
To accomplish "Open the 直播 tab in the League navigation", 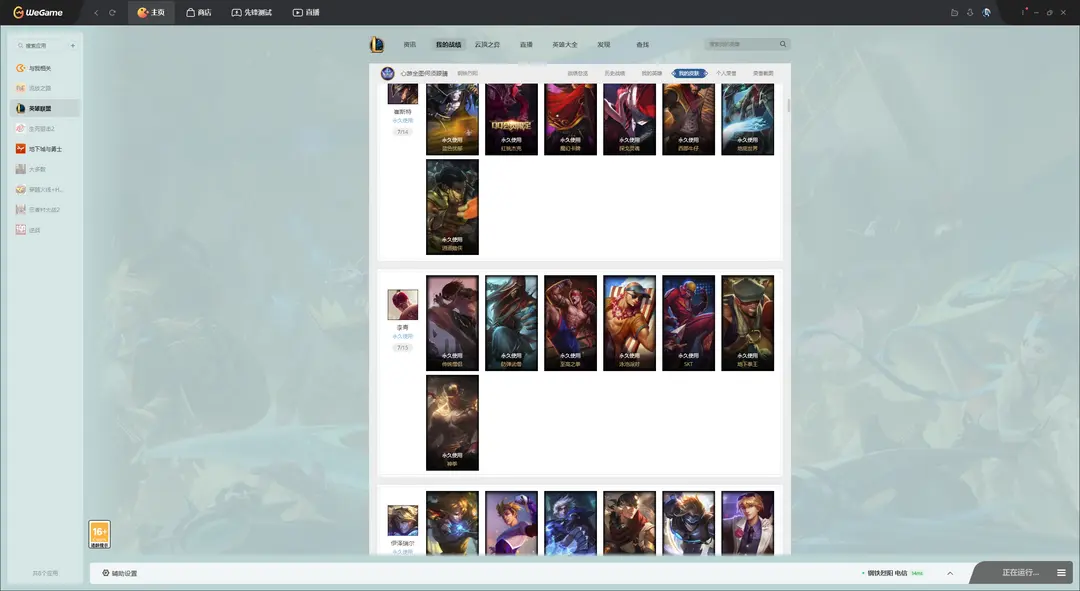I will (x=526, y=45).
